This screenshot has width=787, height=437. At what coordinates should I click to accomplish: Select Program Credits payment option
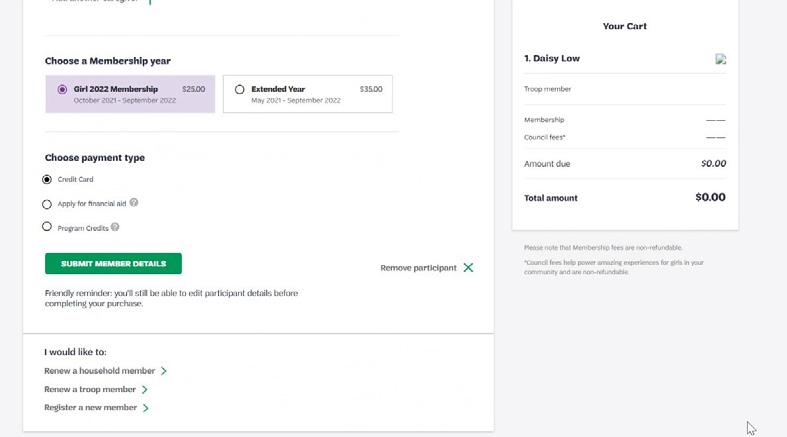coord(47,226)
